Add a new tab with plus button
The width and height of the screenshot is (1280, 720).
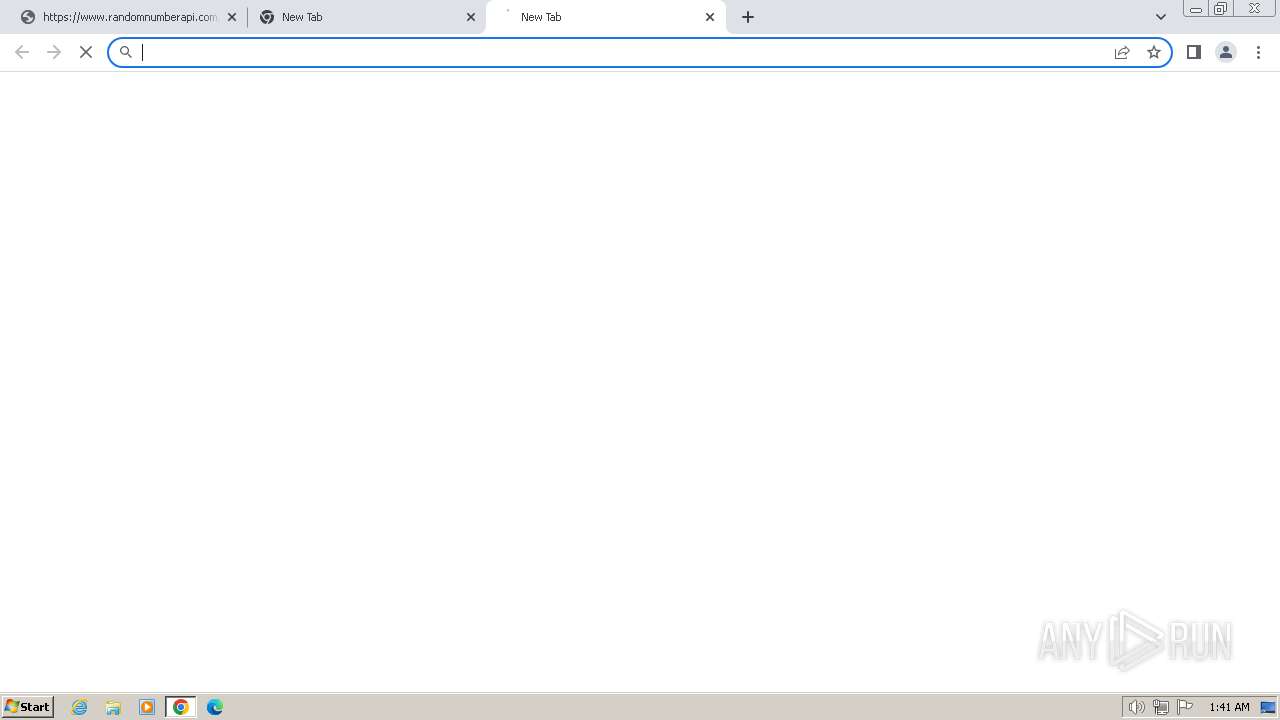(748, 17)
